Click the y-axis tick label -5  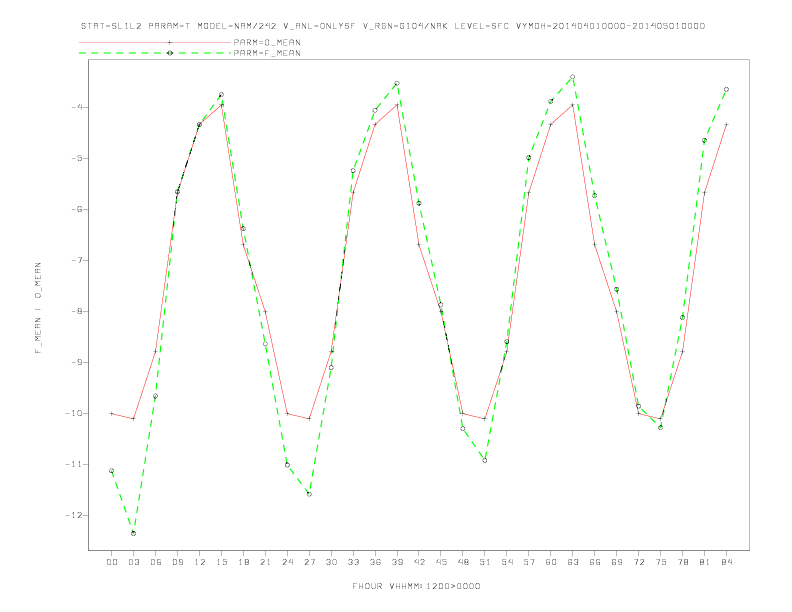pyautogui.click(x=77, y=158)
